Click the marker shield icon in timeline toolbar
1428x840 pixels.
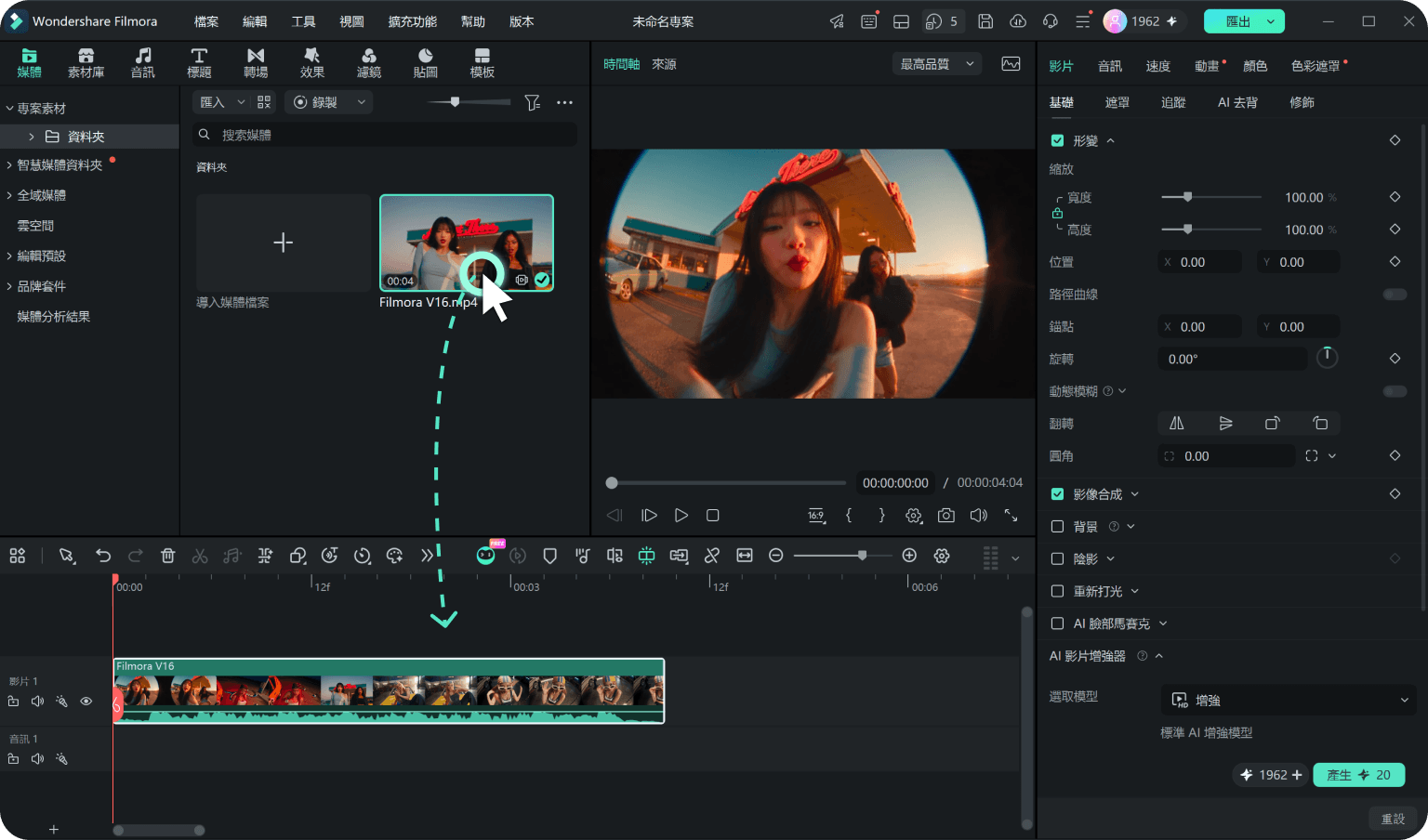[x=550, y=556]
